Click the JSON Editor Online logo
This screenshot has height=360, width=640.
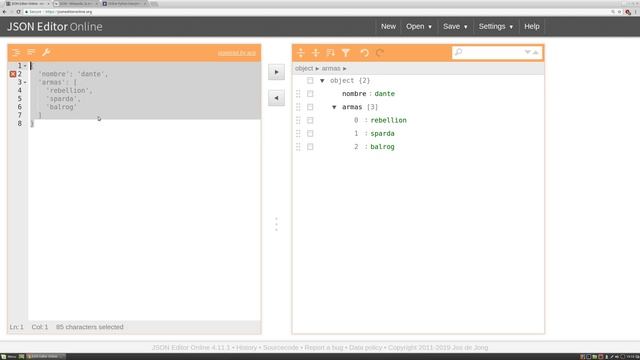tap(55, 27)
